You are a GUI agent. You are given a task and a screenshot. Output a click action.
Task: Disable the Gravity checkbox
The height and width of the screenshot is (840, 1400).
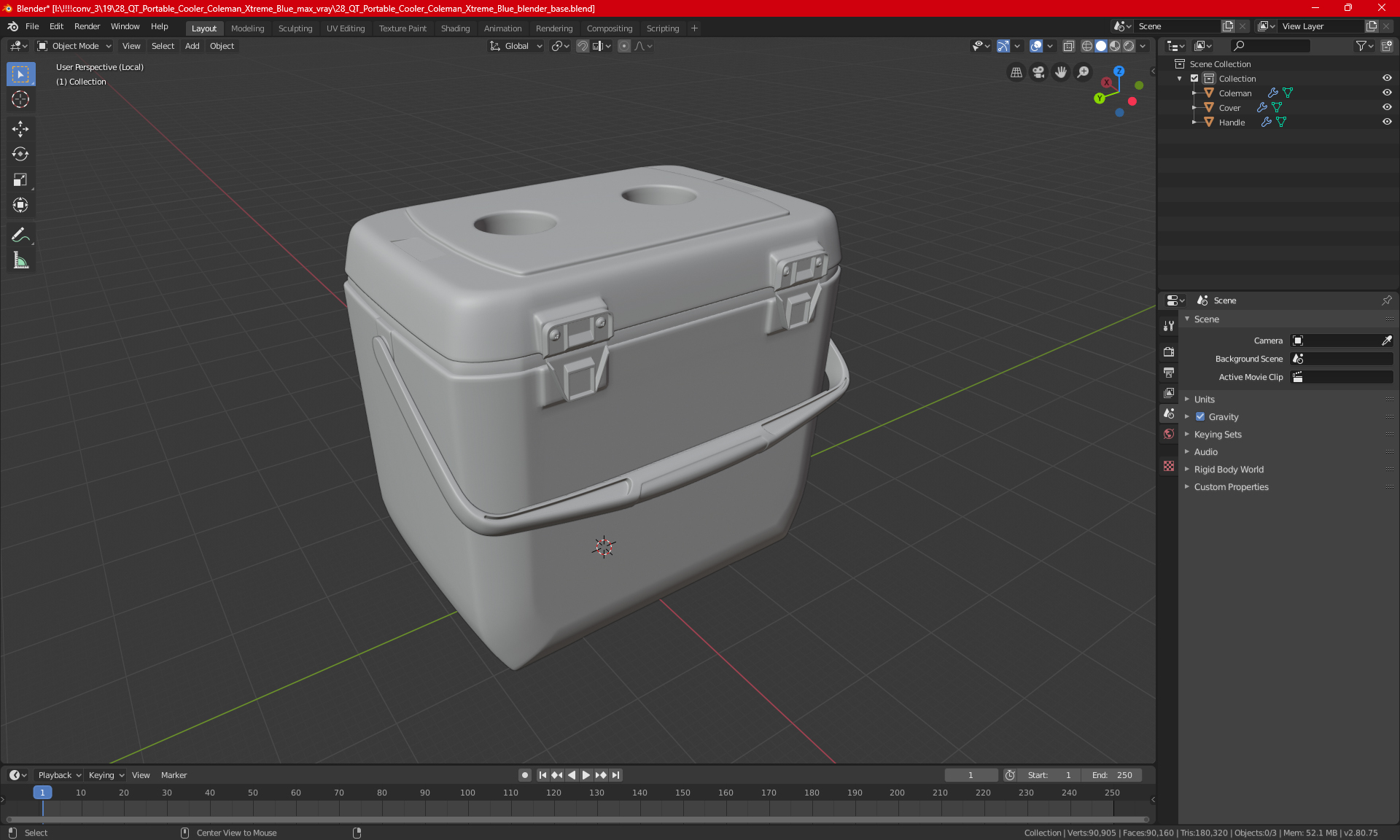pos(1200,417)
